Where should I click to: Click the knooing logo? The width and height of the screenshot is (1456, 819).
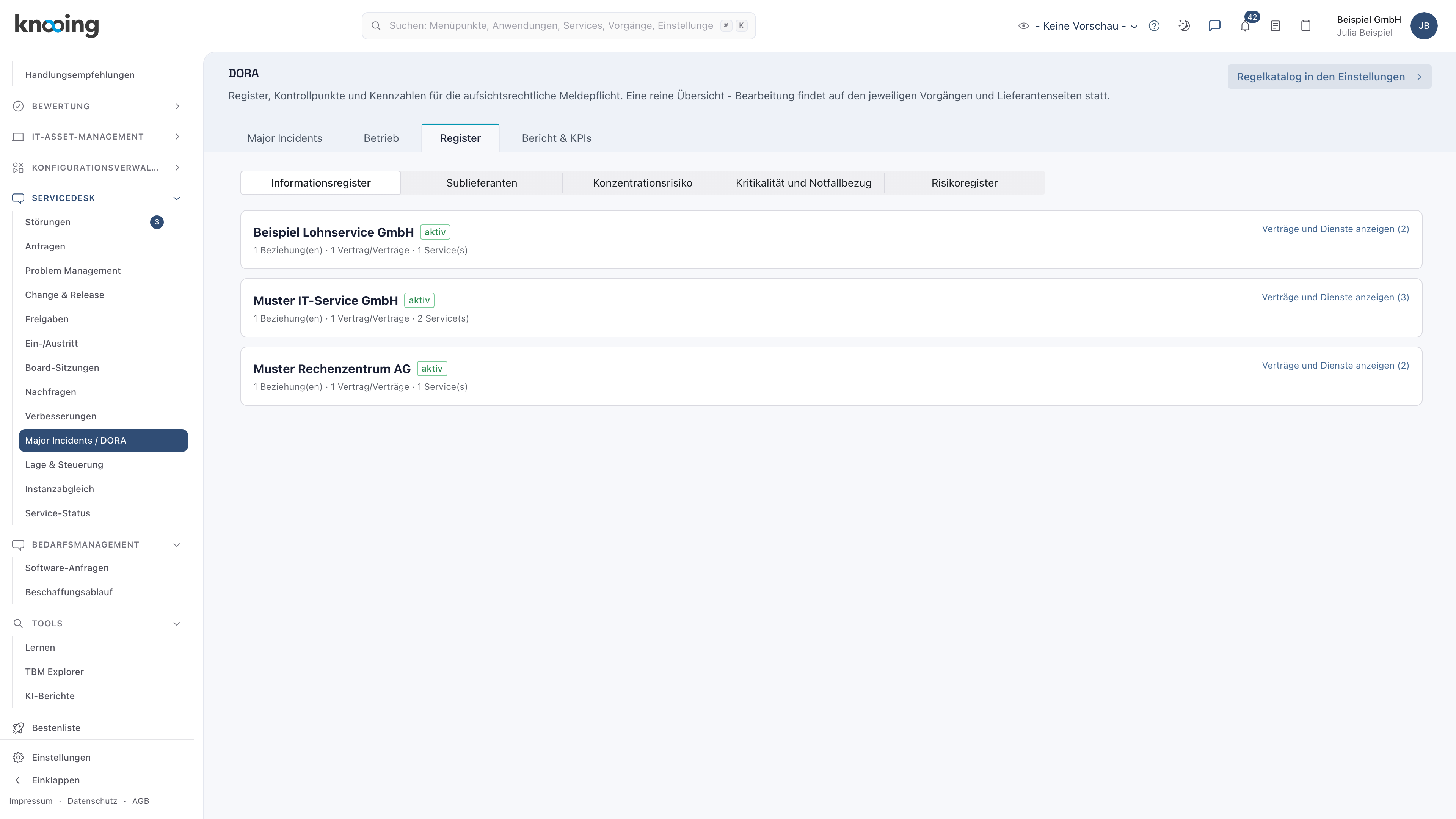click(56, 25)
